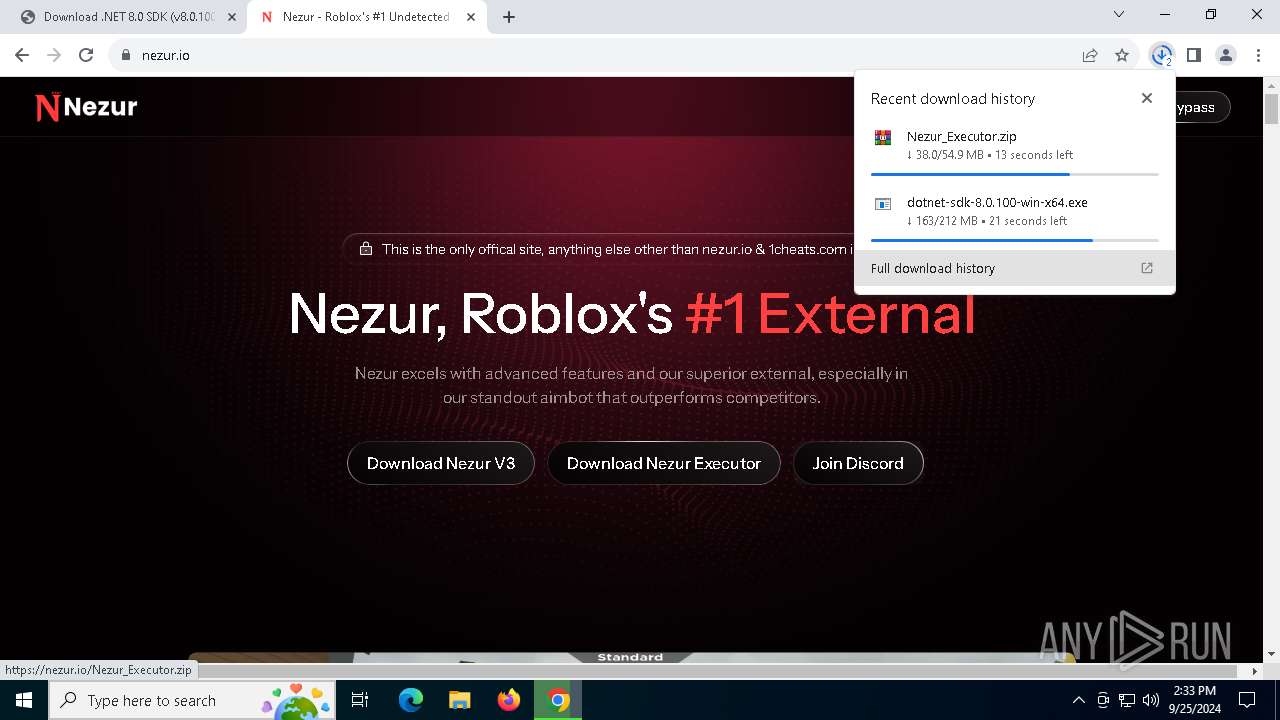Image resolution: width=1280 pixels, height=720 pixels.
Task: Click the official site notice banner
Action: click(600, 249)
